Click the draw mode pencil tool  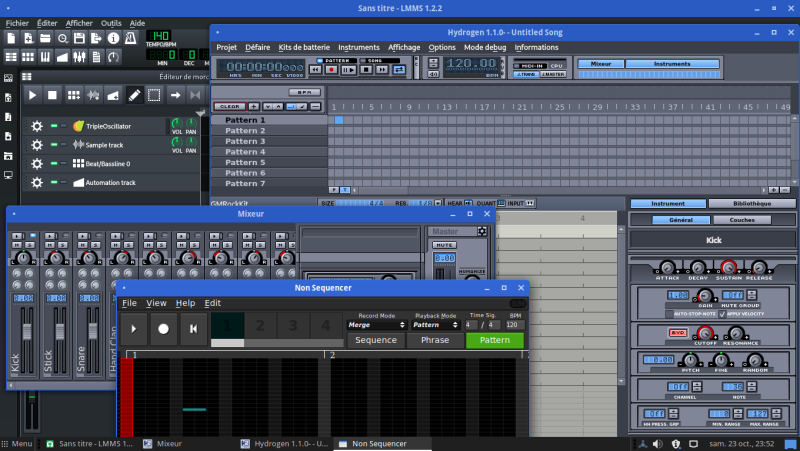[134, 95]
